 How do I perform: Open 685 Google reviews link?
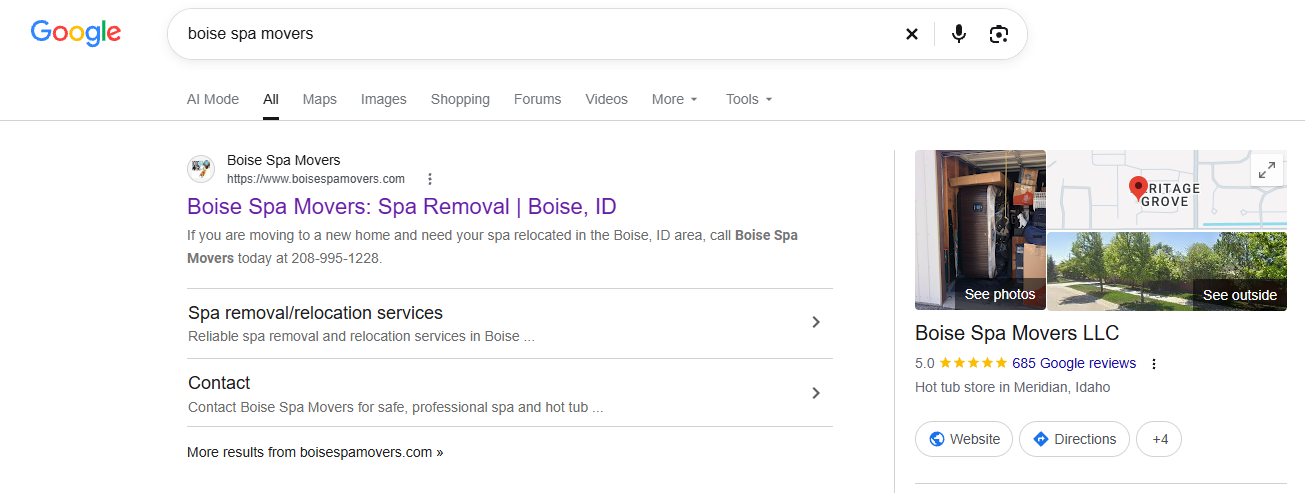[1074, 363]
